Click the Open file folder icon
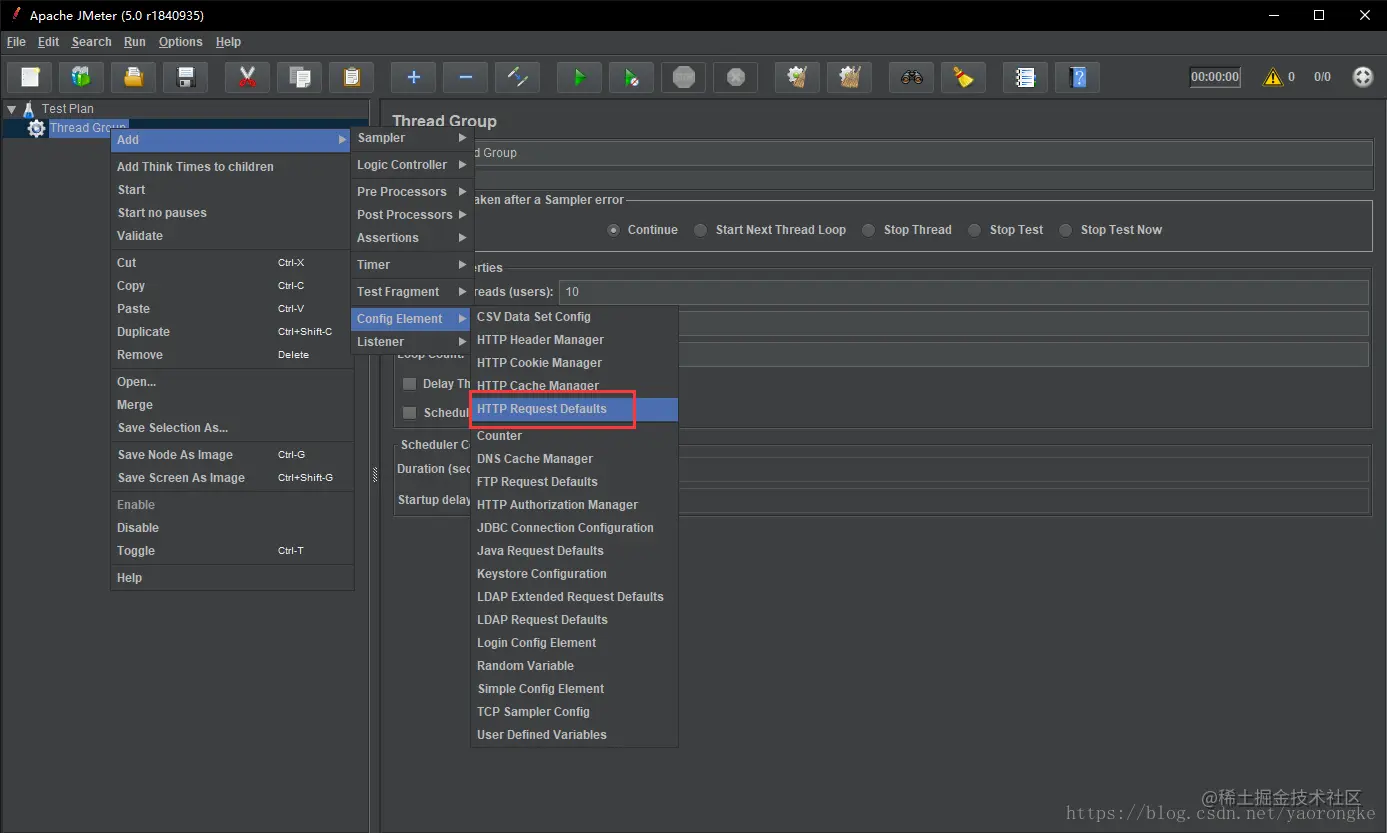 click(134, 77)
